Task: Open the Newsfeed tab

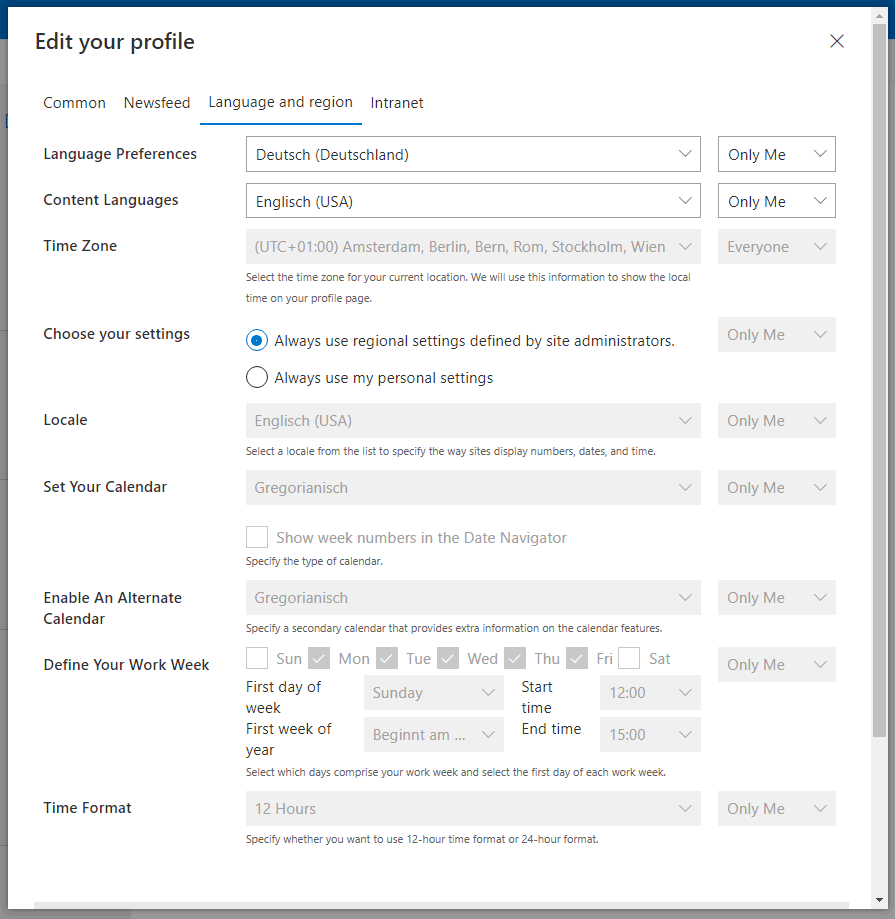Action: pos(157,103)
